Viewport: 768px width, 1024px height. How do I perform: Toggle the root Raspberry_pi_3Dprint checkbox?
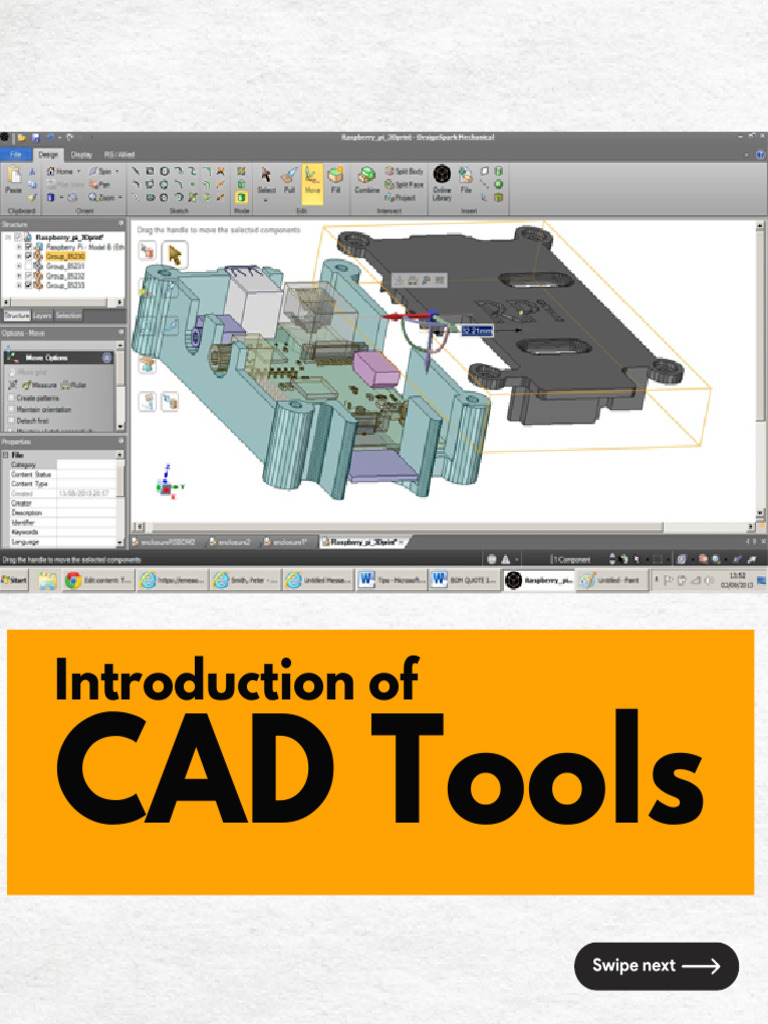point(18,237)
